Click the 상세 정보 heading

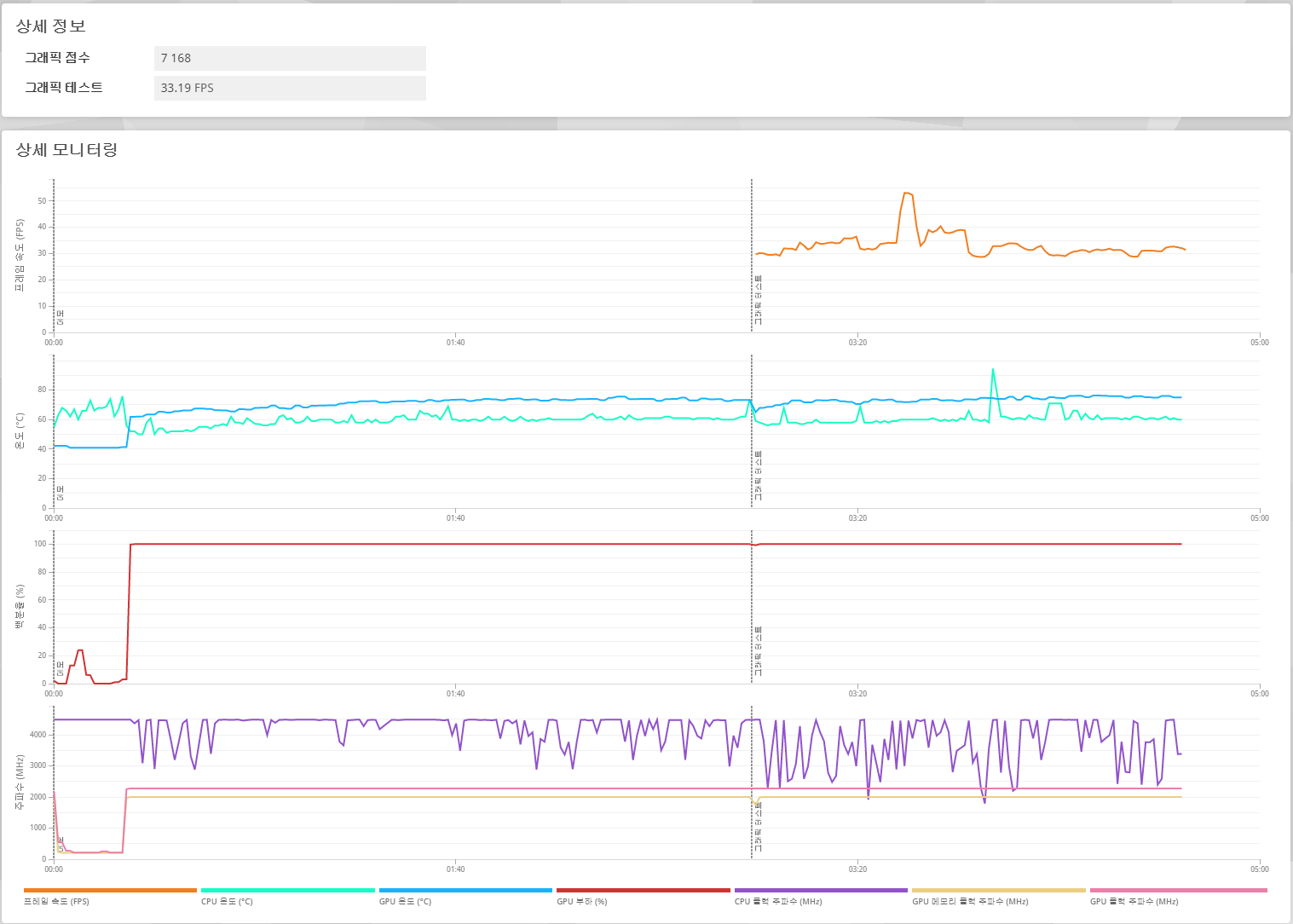pos(50,26)
